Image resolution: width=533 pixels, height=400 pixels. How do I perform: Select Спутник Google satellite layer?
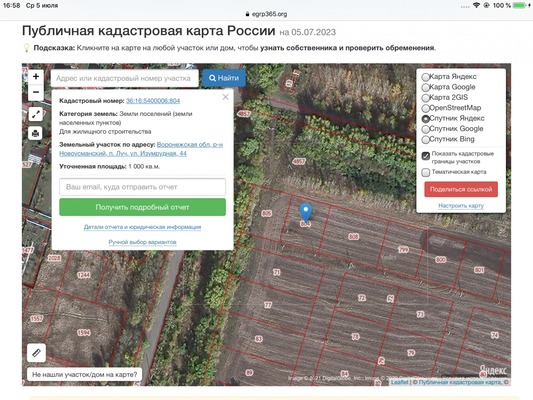coord(425,129)
